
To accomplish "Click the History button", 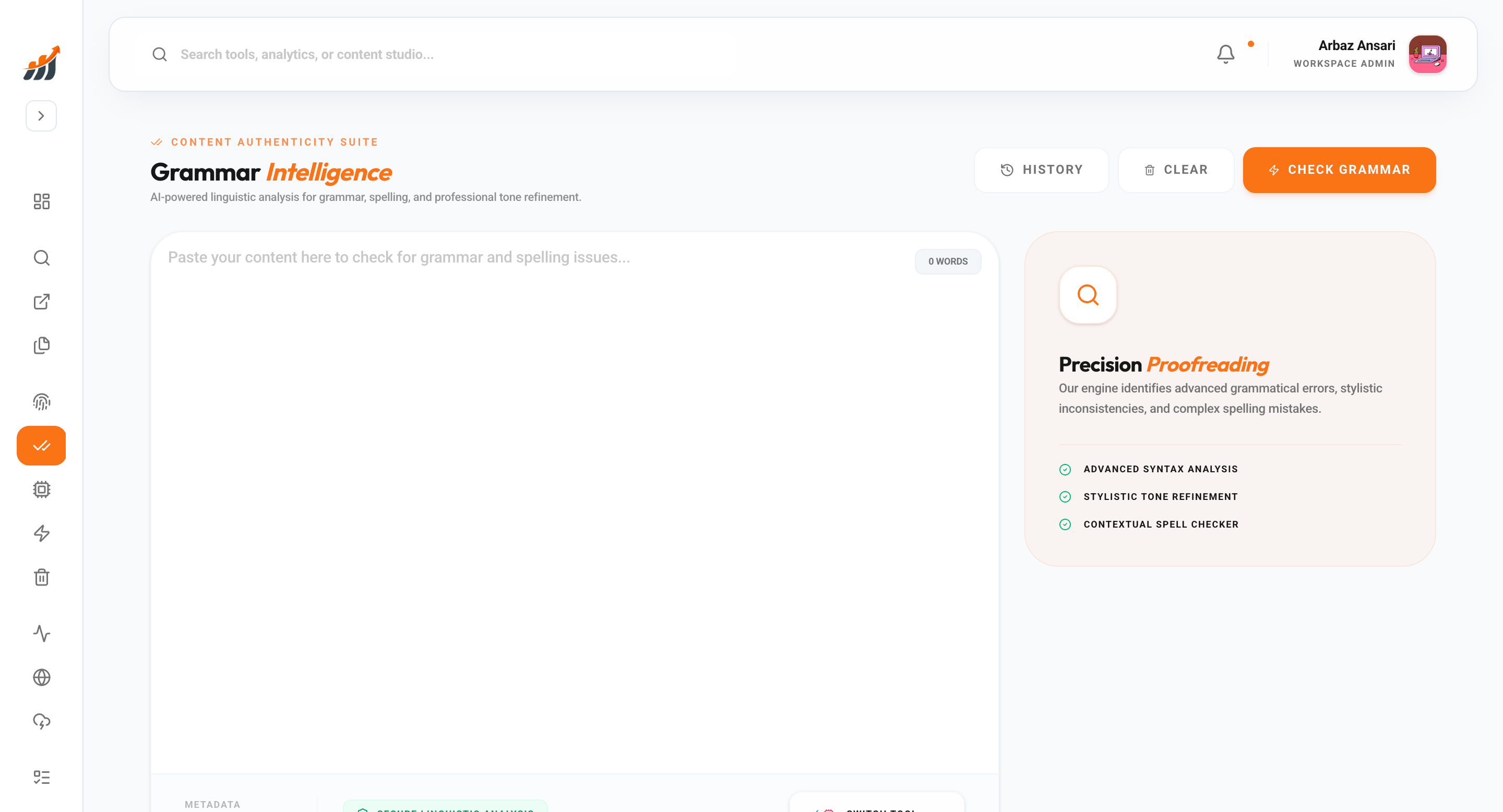I will (x=1042, y=170).
